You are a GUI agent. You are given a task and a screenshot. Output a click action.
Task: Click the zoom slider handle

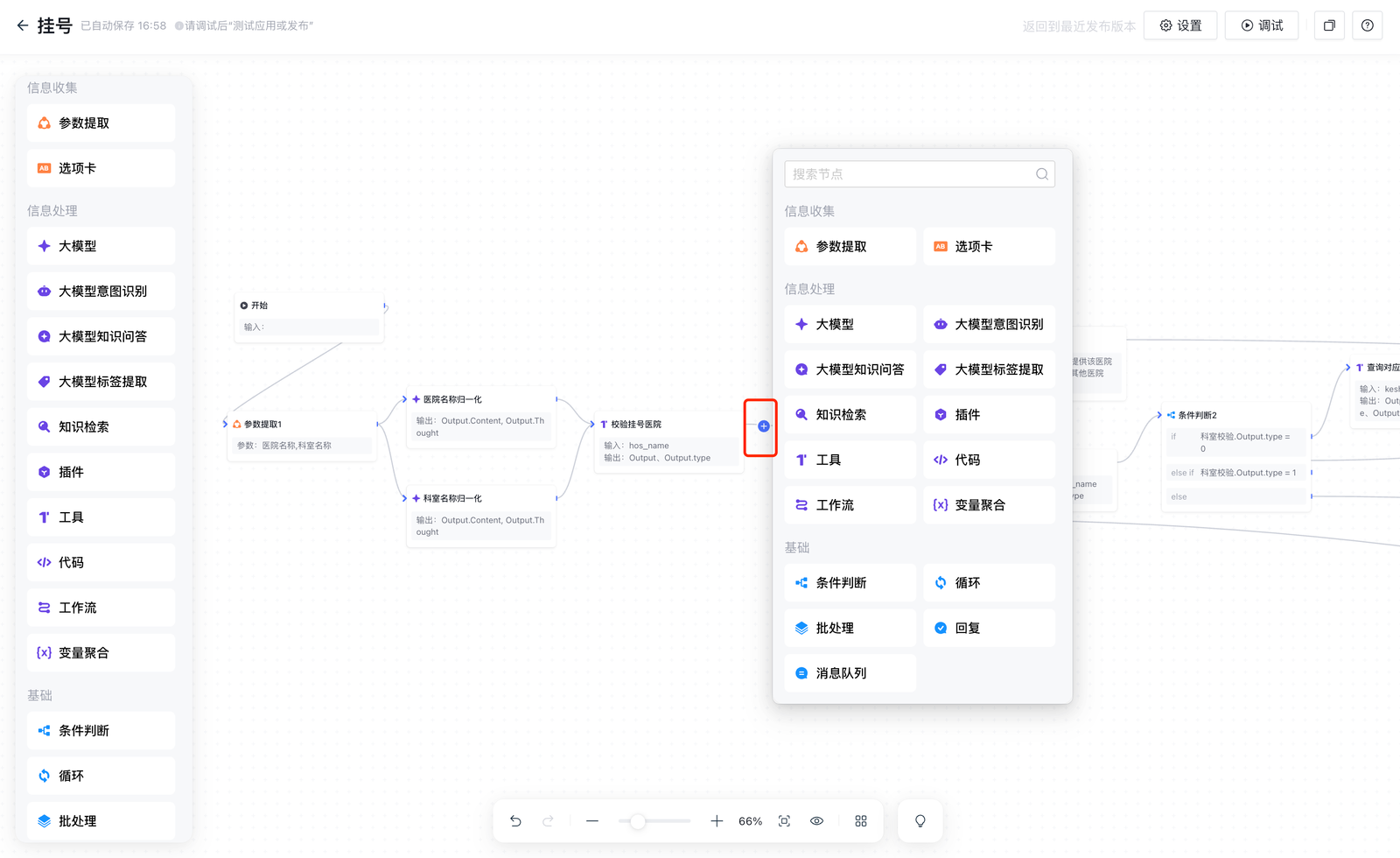pos(638,821)
